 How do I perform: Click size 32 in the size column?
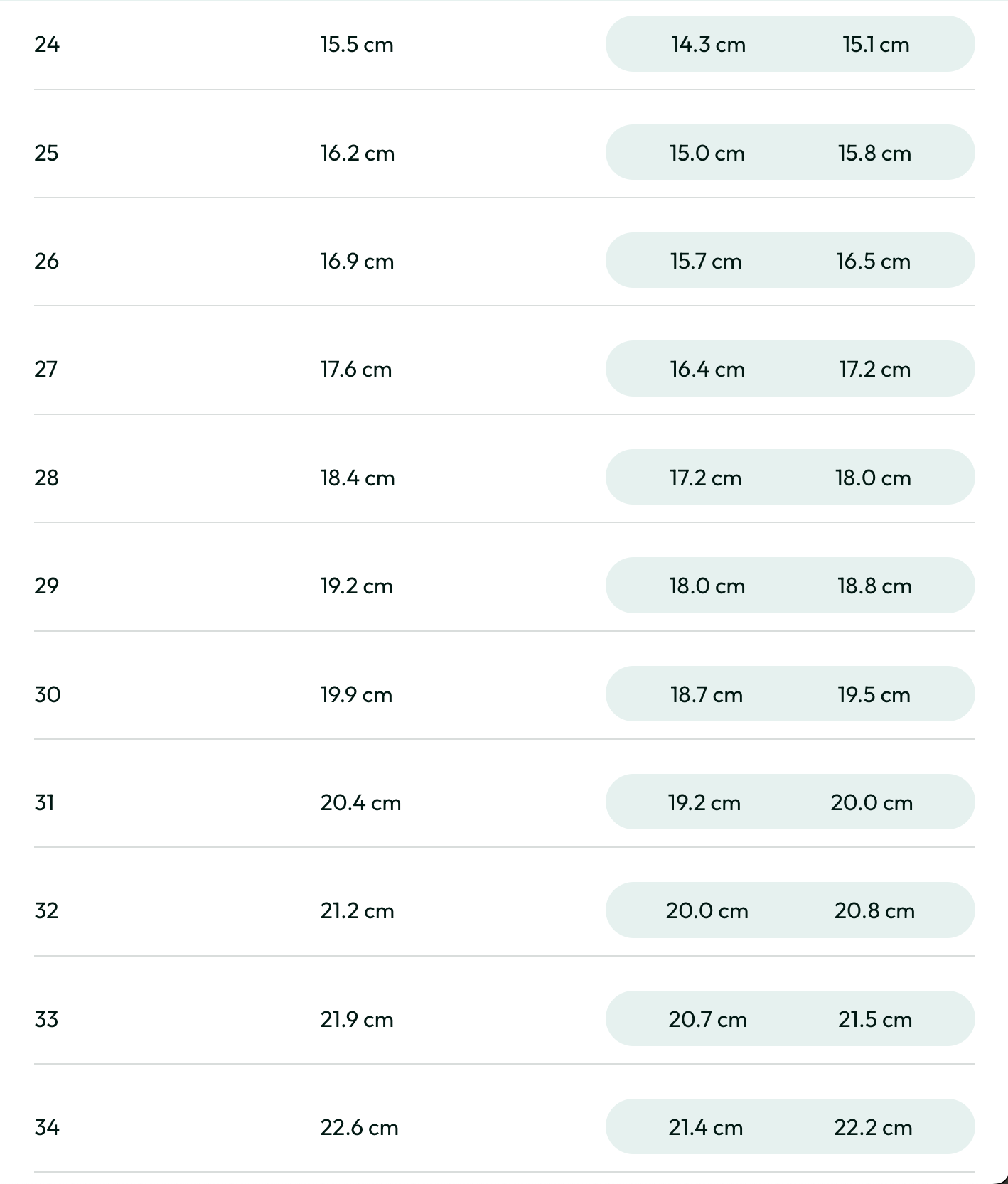click(47, 911)
